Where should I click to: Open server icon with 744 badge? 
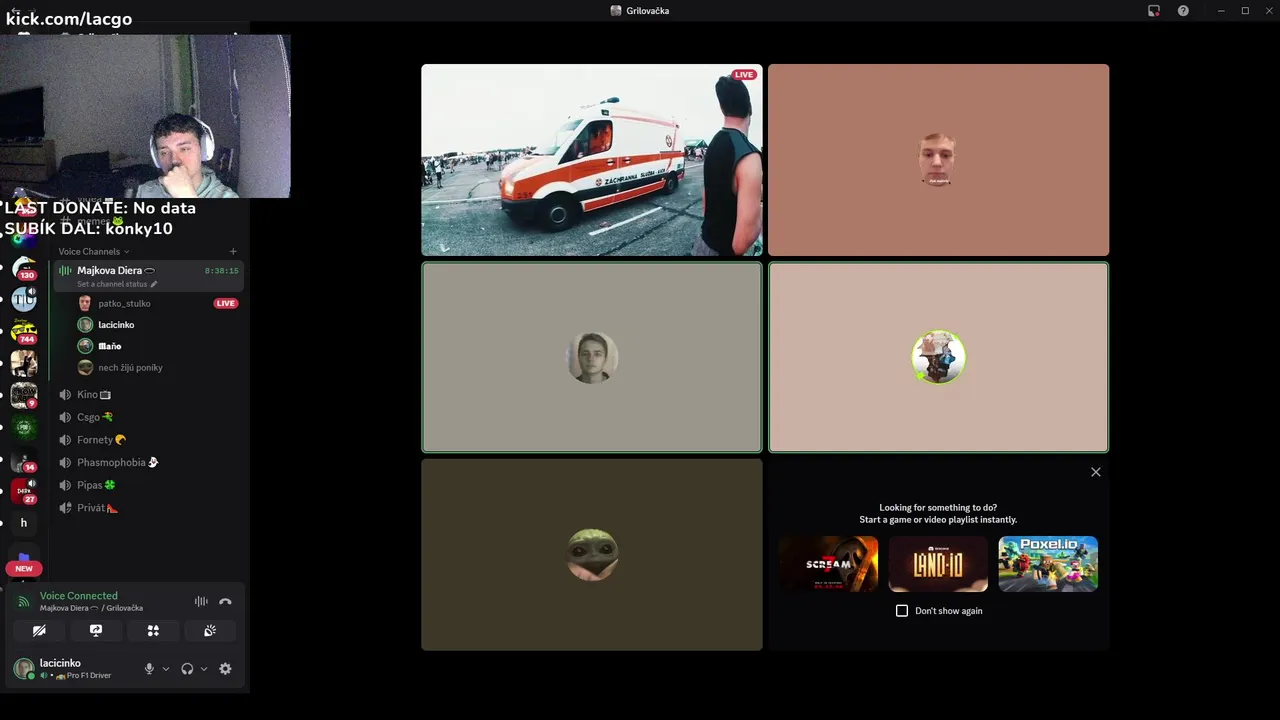[x=24, y=331]
